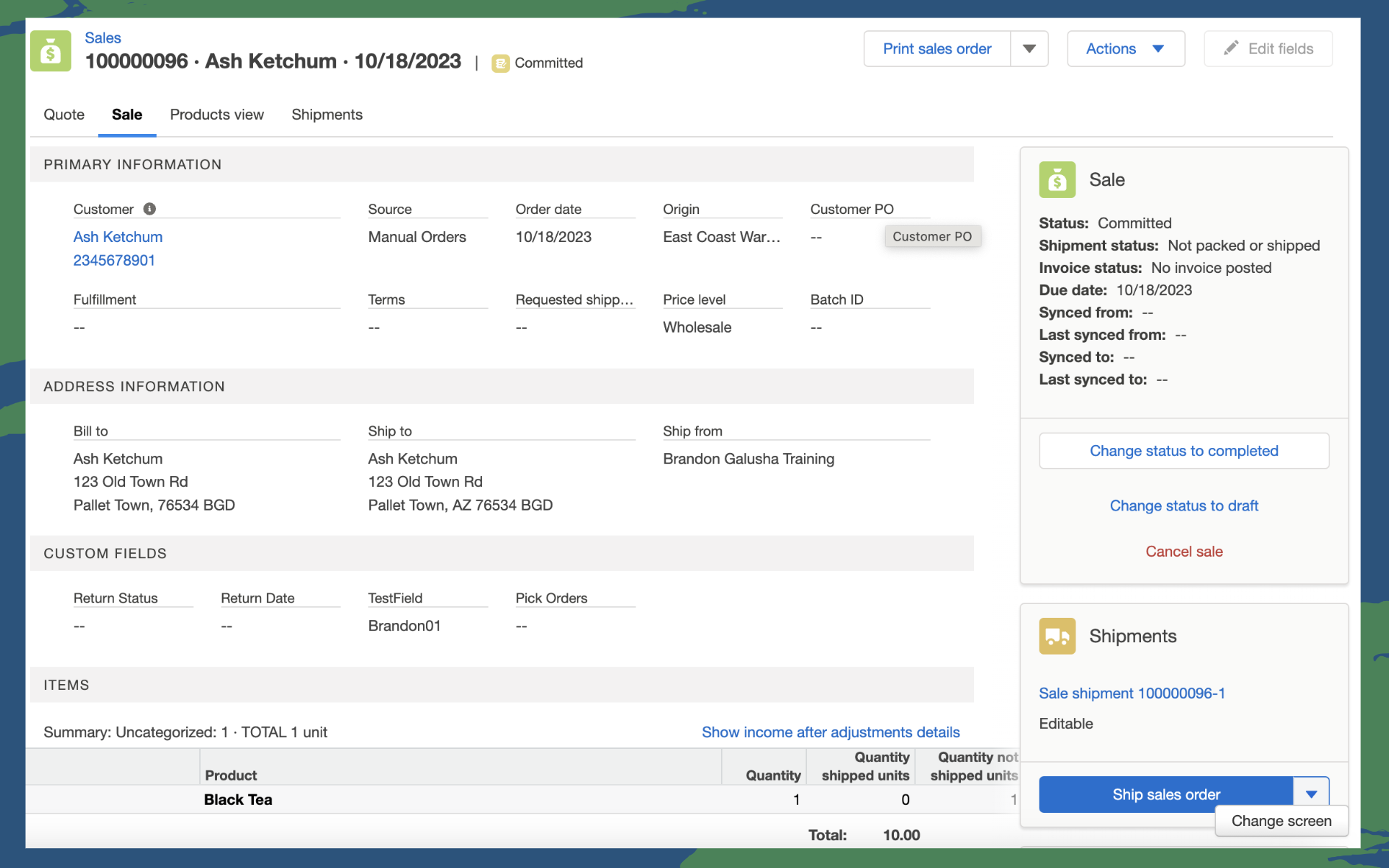Click Change status to draft
The height and width of the screenshot is (868, 1389).
point(1184,506)
